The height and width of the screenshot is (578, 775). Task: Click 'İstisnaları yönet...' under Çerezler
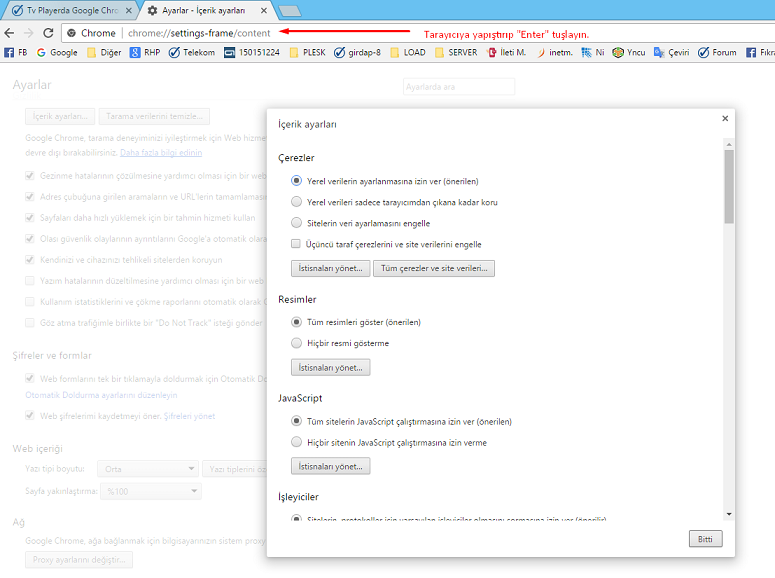tap(330, 268)
